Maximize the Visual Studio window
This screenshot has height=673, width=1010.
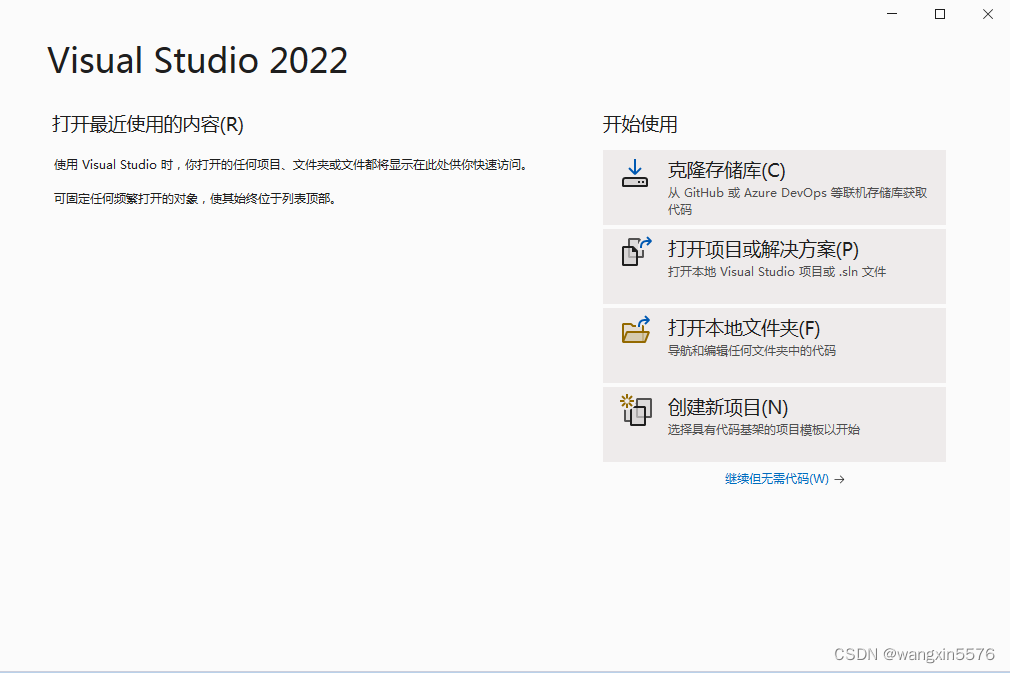pos(940,14)
